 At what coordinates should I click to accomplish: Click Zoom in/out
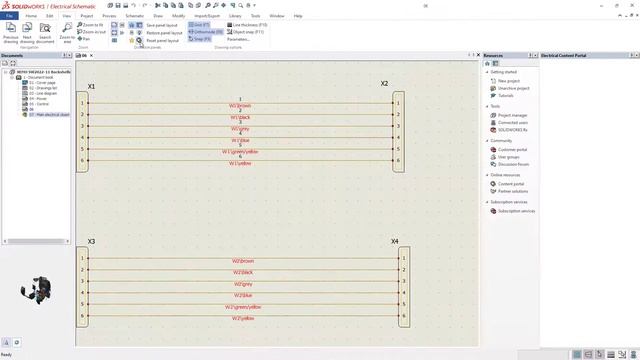[x=91, y=32]
